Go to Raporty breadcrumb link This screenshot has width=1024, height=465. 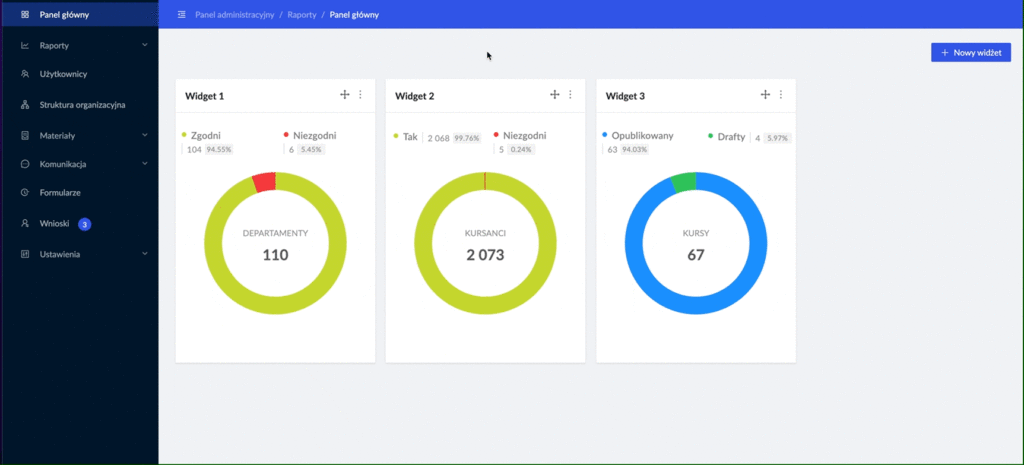click(301, 15)
